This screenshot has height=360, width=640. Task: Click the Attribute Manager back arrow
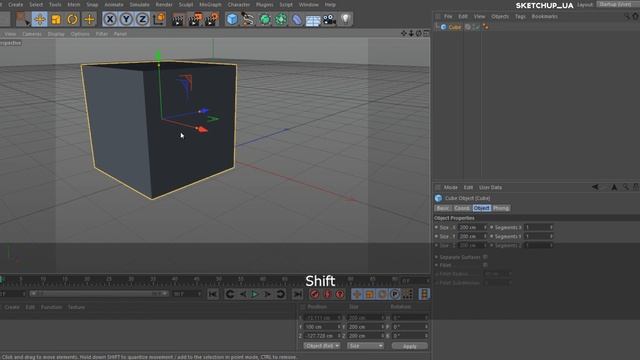(596, 187)
